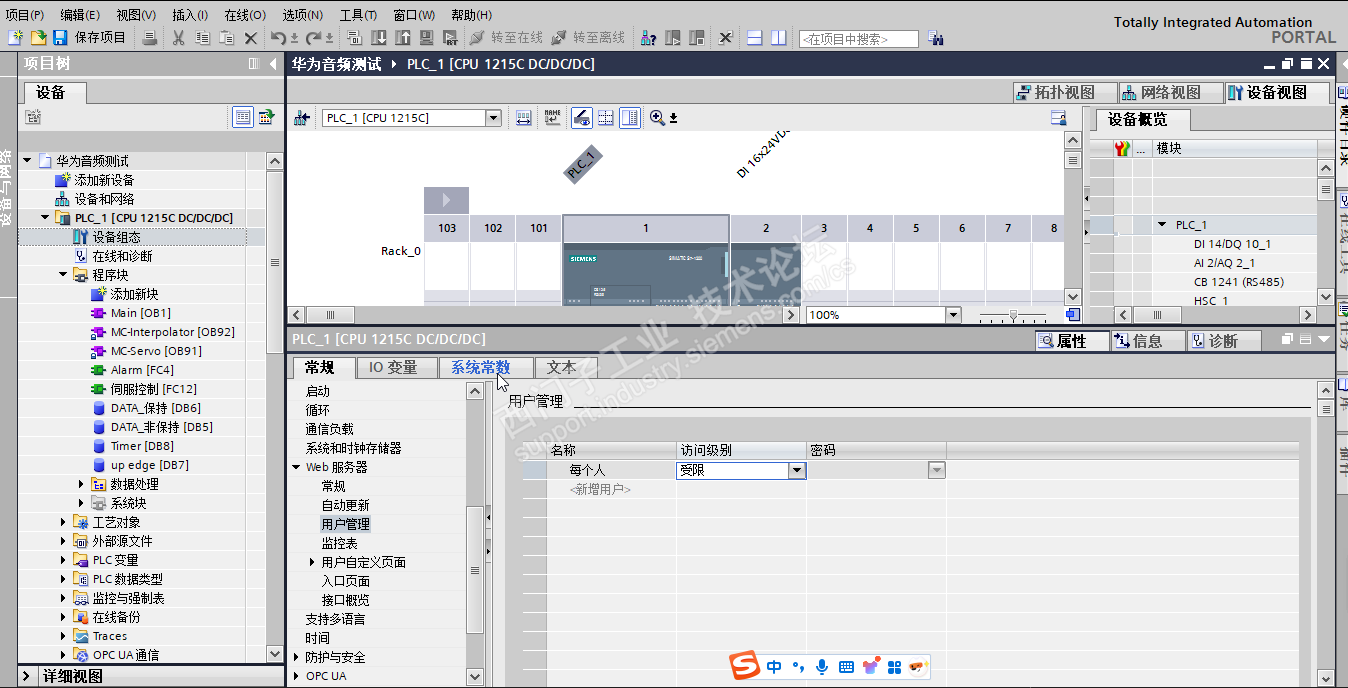Split editor space horizontally icon
This screenshot has height=688, width=1348.
click(755, 38)
